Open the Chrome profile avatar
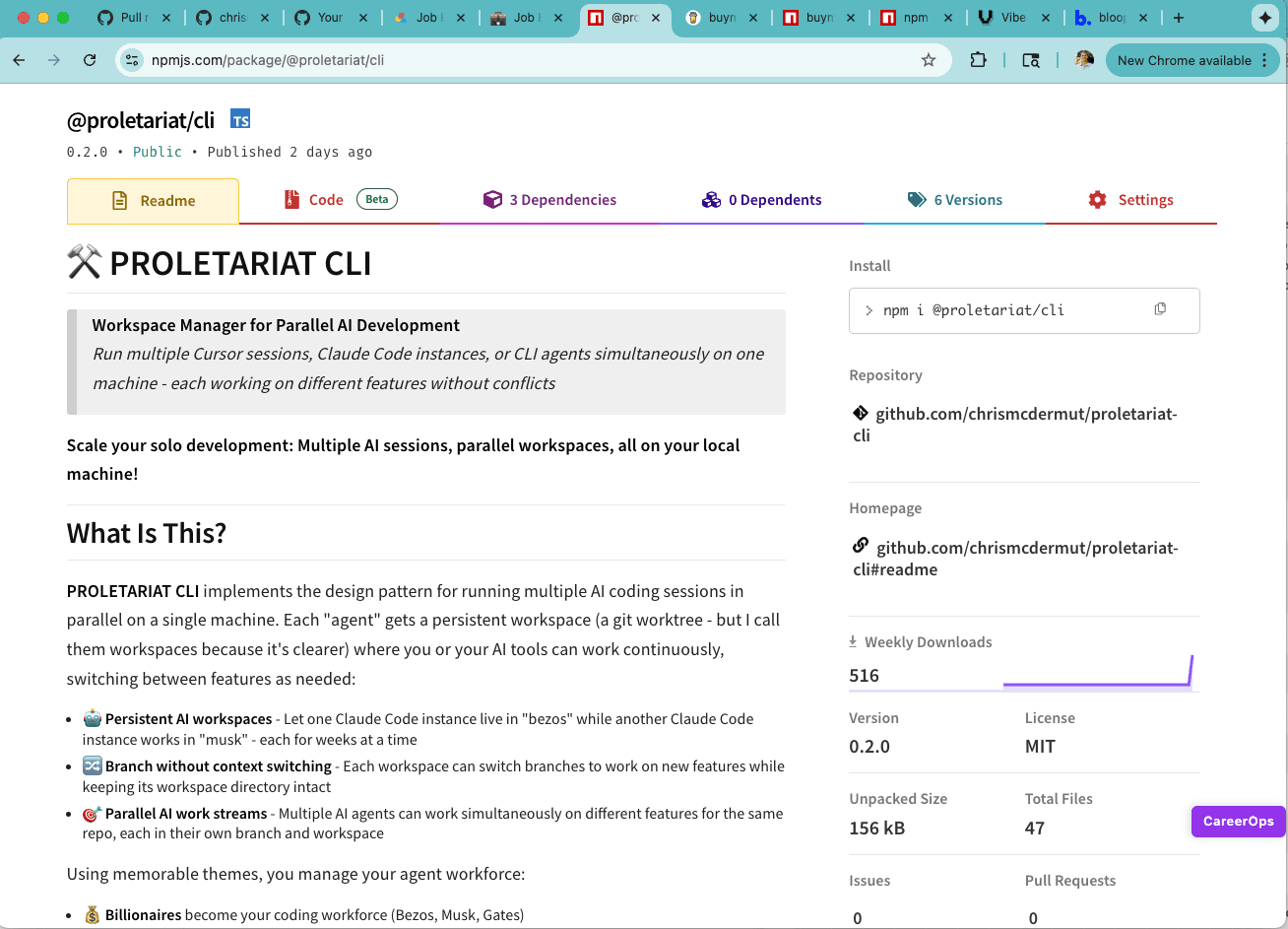Image resolution: width=1288 pixels, height=929 pixels. 1084,60
